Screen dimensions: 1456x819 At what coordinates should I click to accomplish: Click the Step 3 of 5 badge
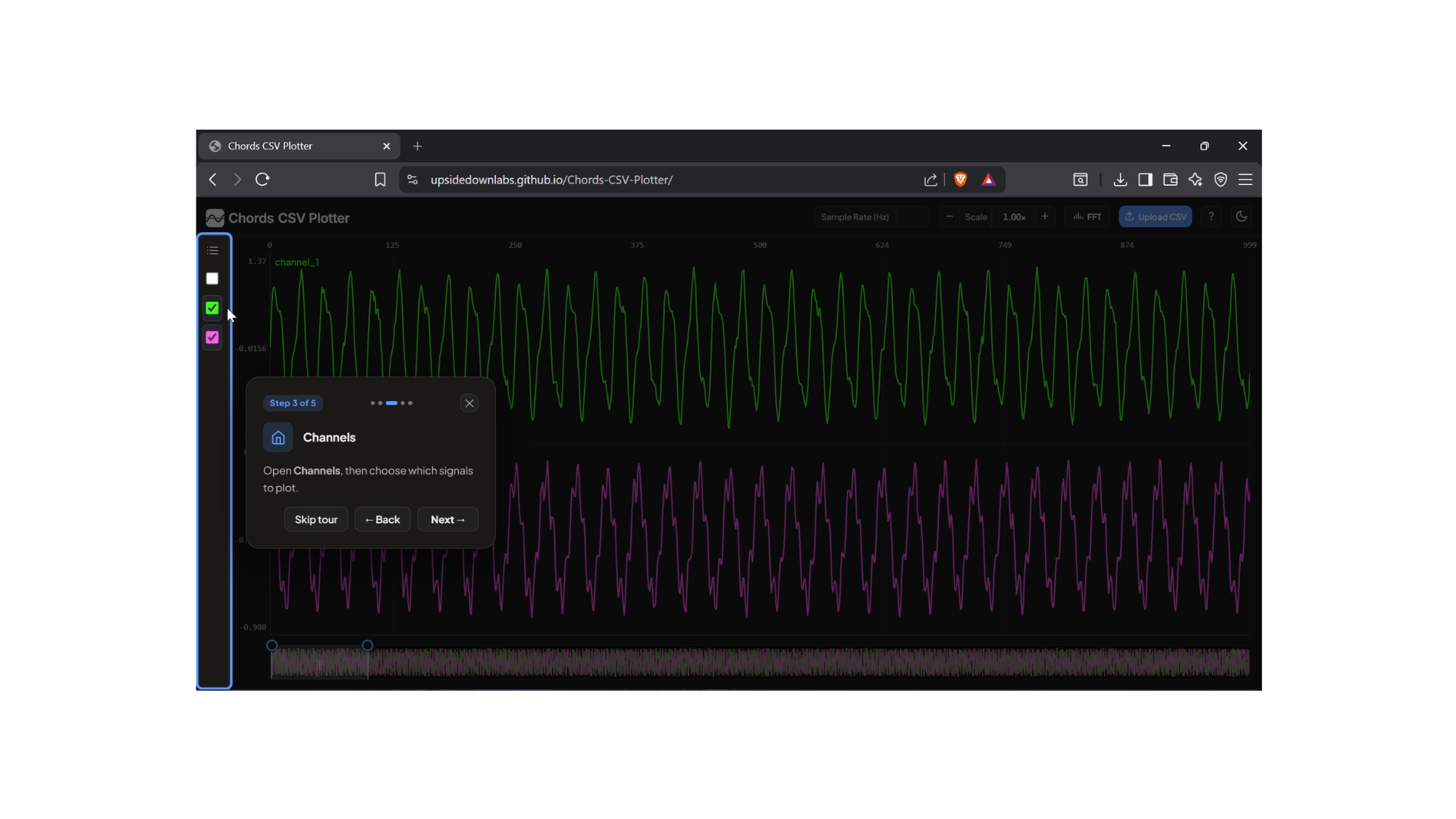[x=293, y=403]
